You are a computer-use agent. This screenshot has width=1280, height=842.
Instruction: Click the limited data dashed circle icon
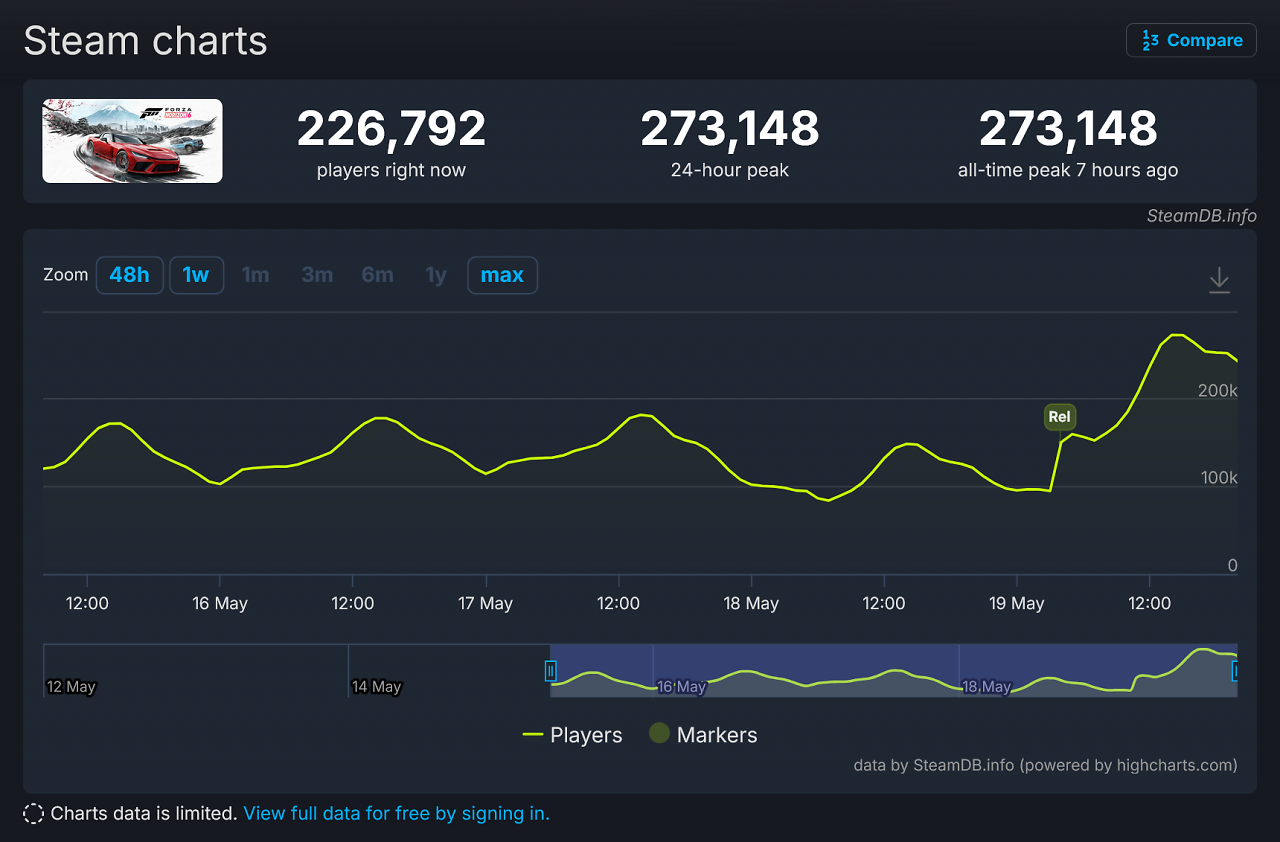33,814
